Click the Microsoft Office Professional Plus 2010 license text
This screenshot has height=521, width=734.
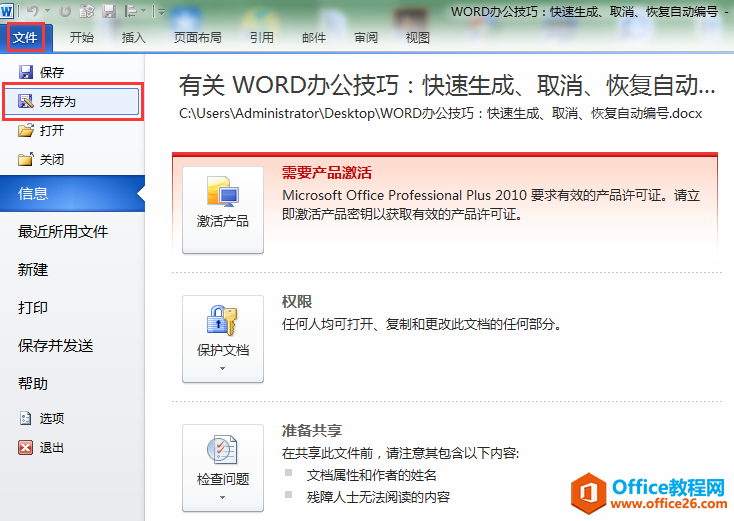tap(491, 205)
